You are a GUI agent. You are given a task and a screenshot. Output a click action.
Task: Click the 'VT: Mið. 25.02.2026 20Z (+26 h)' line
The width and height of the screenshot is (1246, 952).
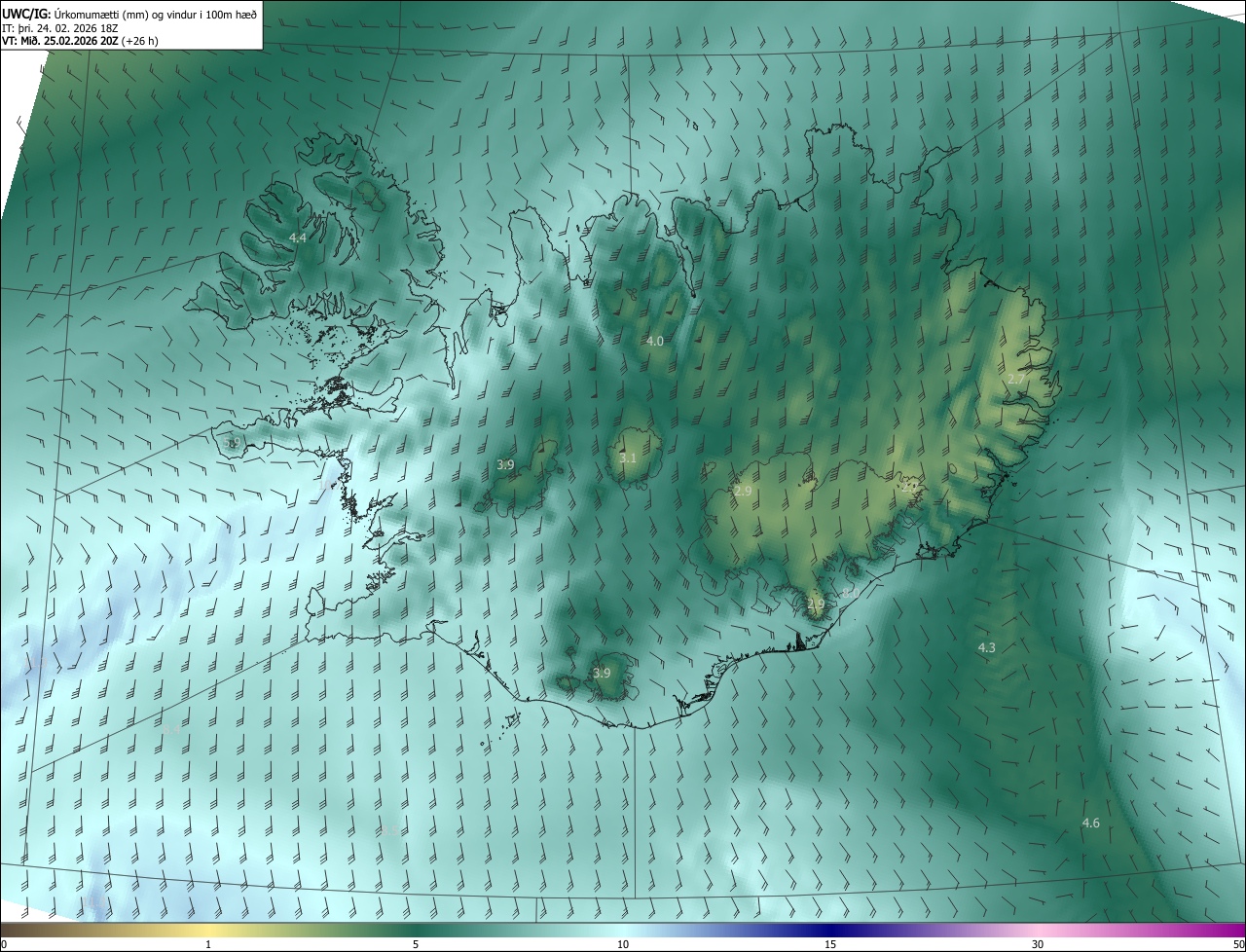(x=80, y=41)
